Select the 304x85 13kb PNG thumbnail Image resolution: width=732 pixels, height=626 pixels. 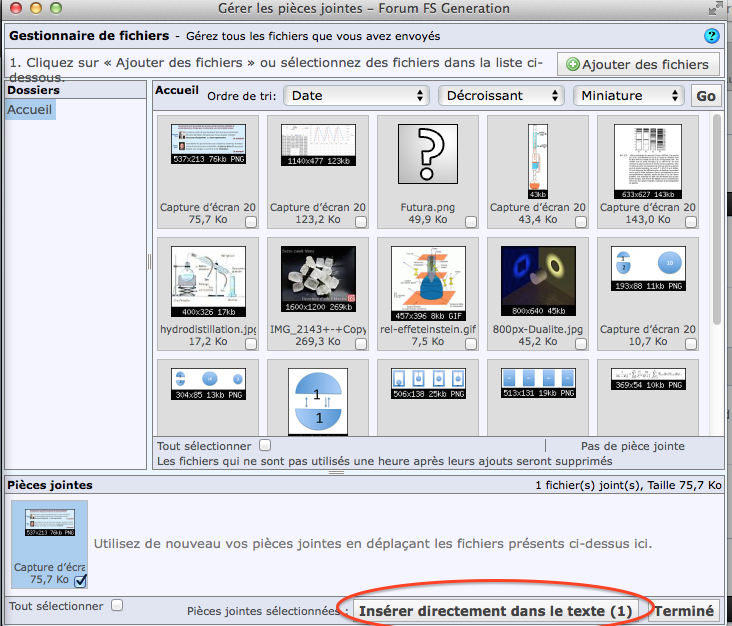pyautogui.click(x=208, y=384)
